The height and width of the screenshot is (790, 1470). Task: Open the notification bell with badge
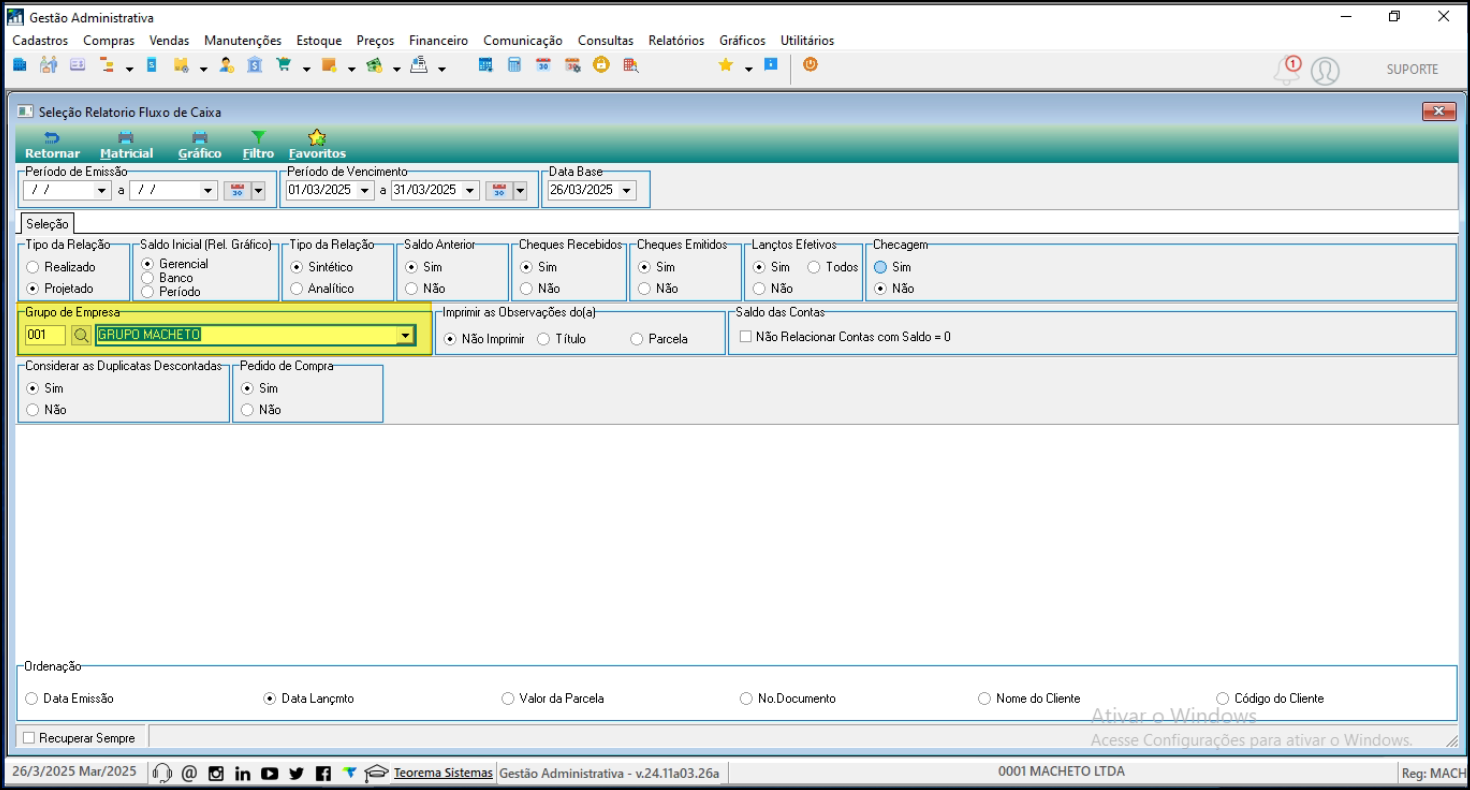pos(1288,69)
